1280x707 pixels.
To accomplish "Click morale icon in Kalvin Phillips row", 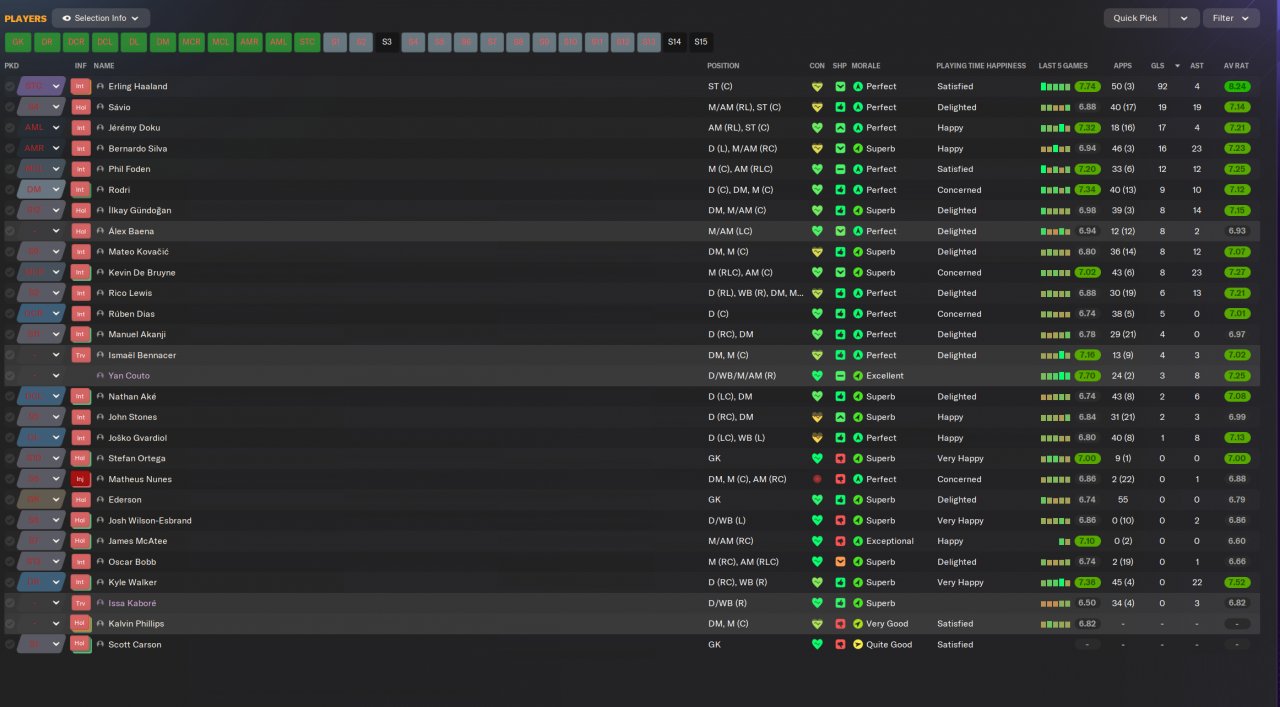I will 858,624.
